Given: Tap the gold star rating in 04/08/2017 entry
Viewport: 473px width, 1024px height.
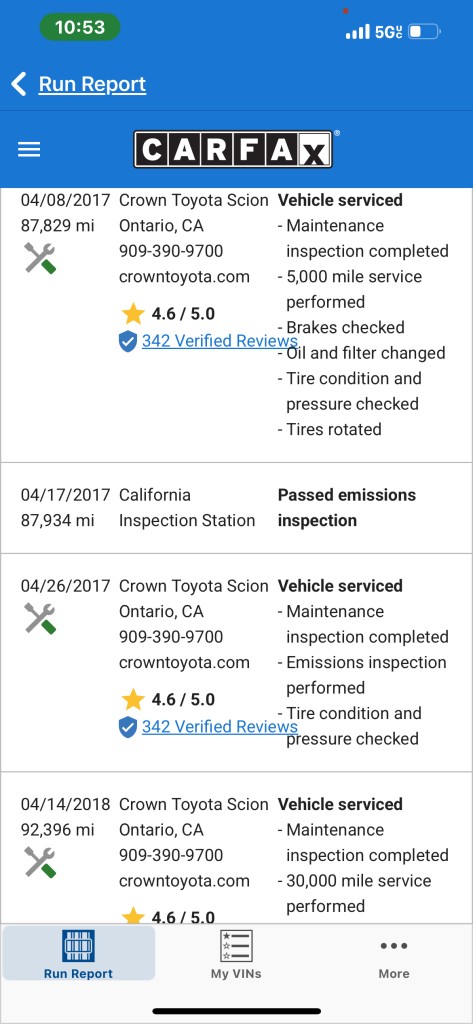Looking at the screenshot, I should coord(133,314).
